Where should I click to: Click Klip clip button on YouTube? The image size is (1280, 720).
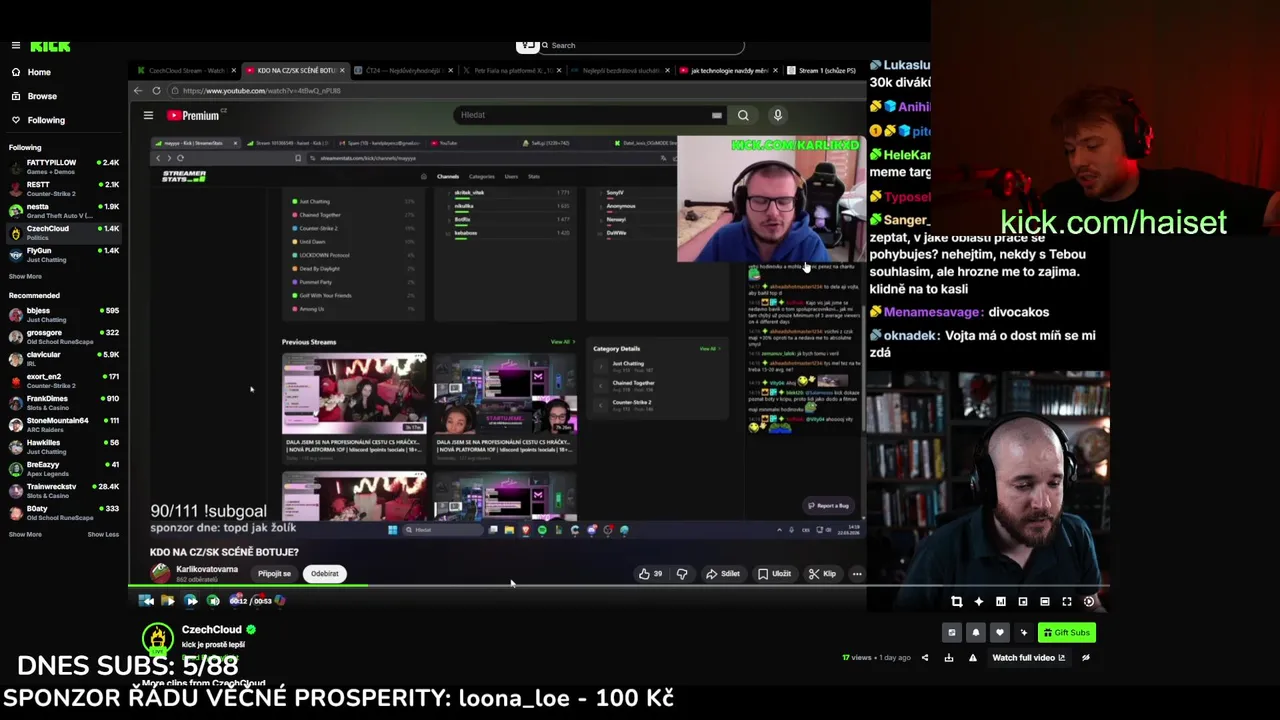[x=823, y=574]
